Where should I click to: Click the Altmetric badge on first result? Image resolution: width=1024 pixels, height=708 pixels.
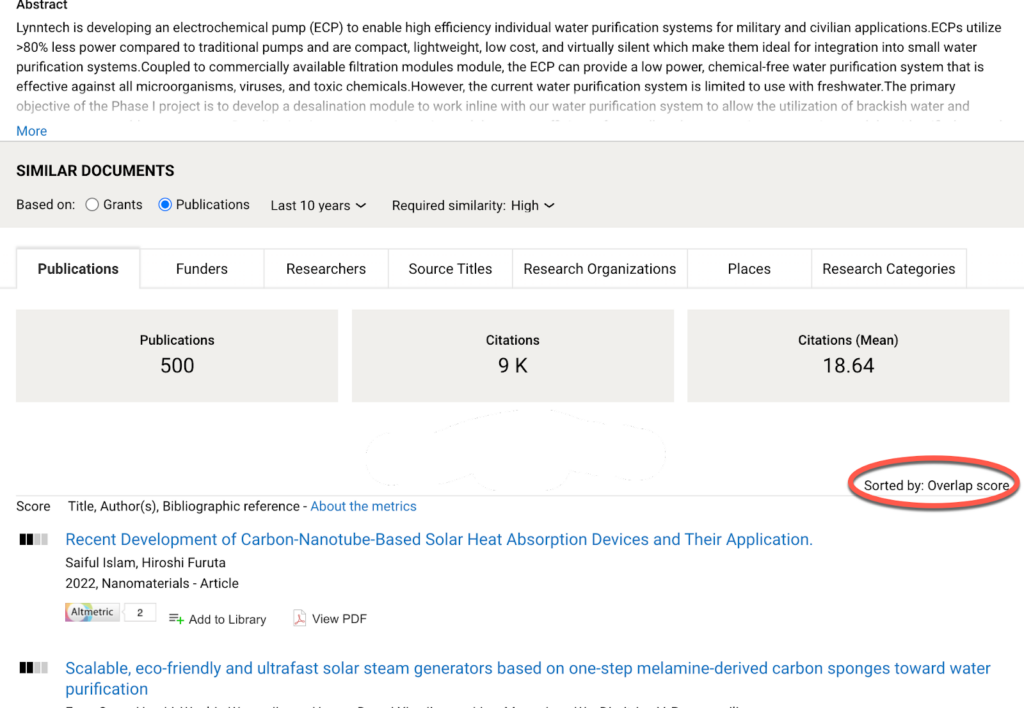[x=92, y=612]
